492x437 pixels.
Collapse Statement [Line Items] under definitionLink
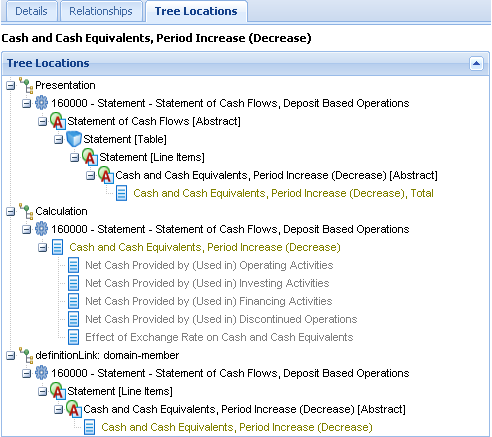(x=43, y=392)
